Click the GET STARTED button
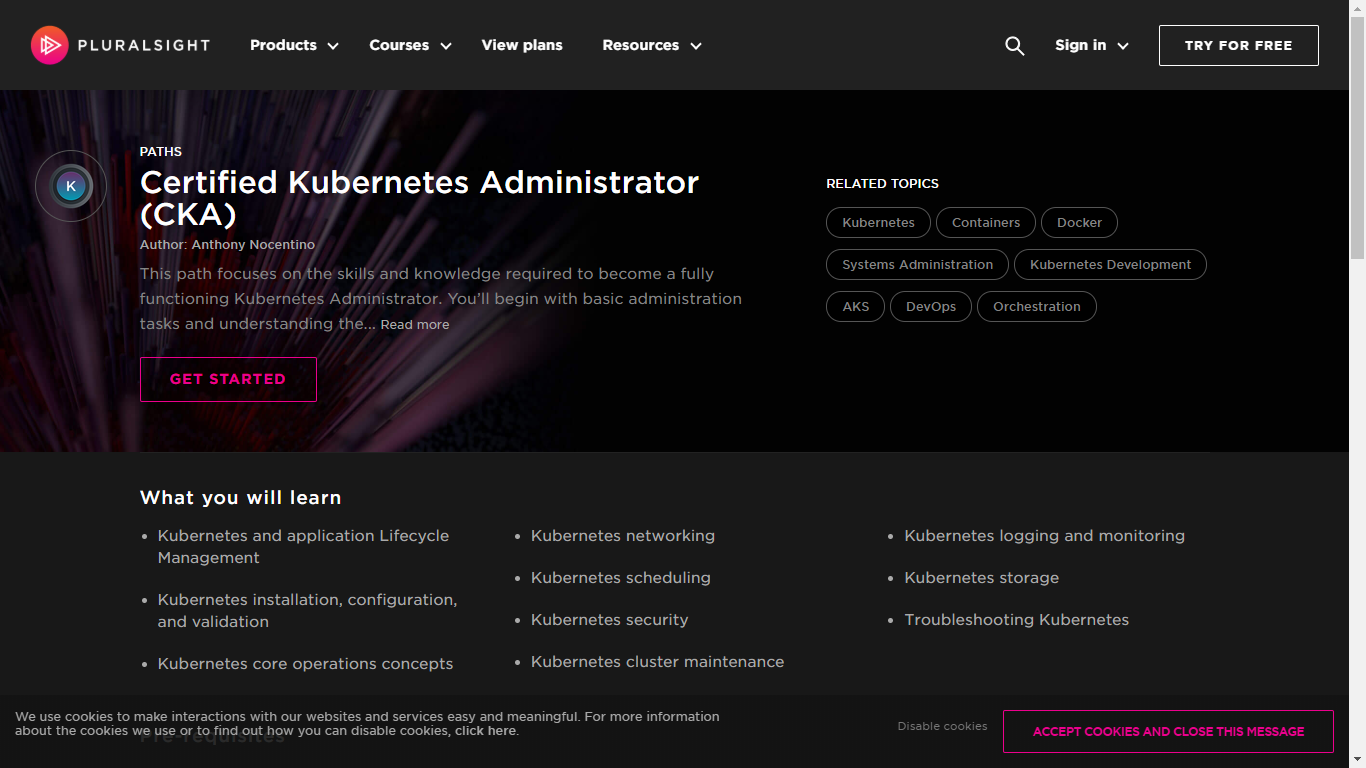Image resolution: width=1366 pixels, height=768 pixels. pyautogui.click(x=228, y=379)
